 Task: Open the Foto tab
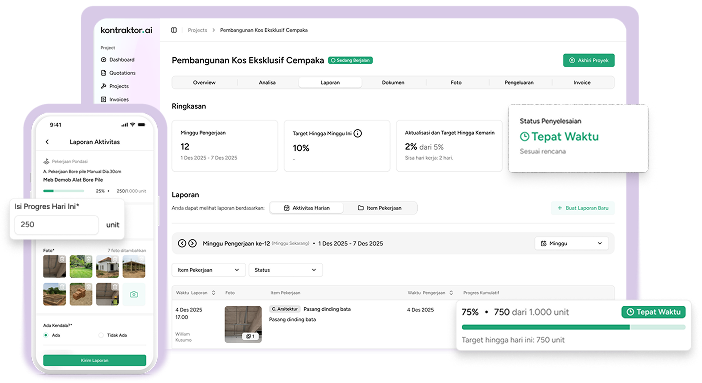point(456,82)
